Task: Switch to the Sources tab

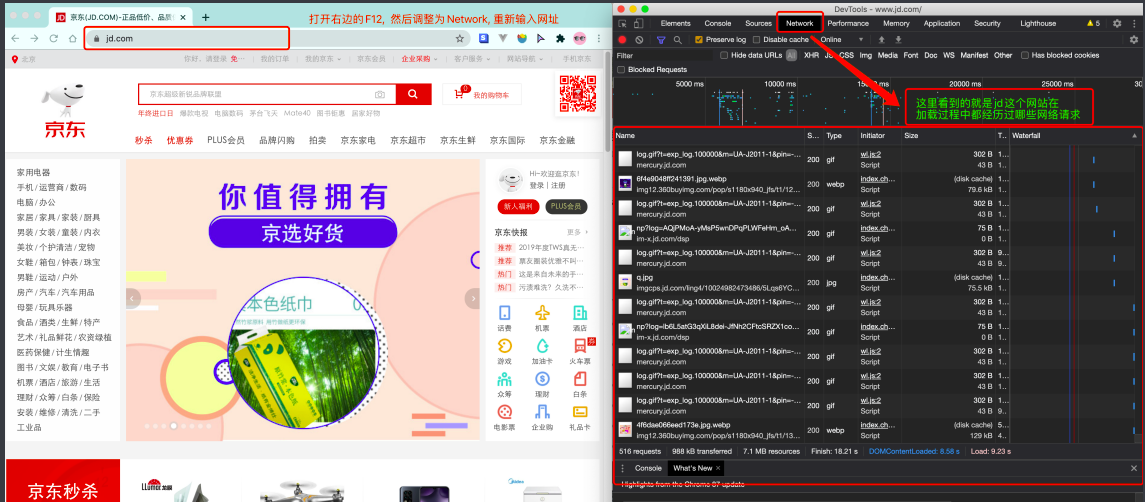Action: coord(759,23)
